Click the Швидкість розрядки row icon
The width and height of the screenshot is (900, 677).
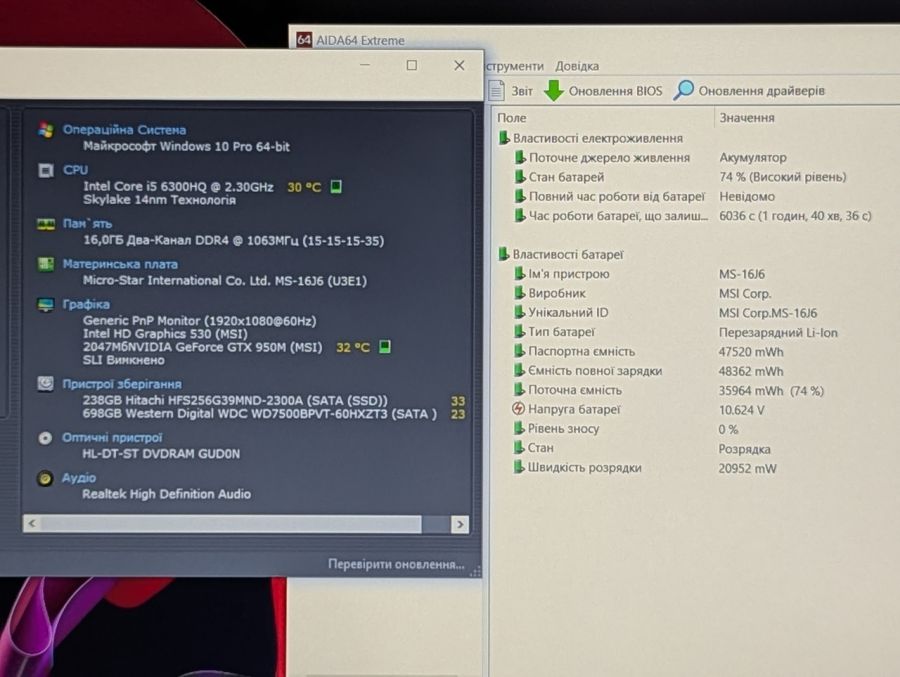[x=518, y=467]
